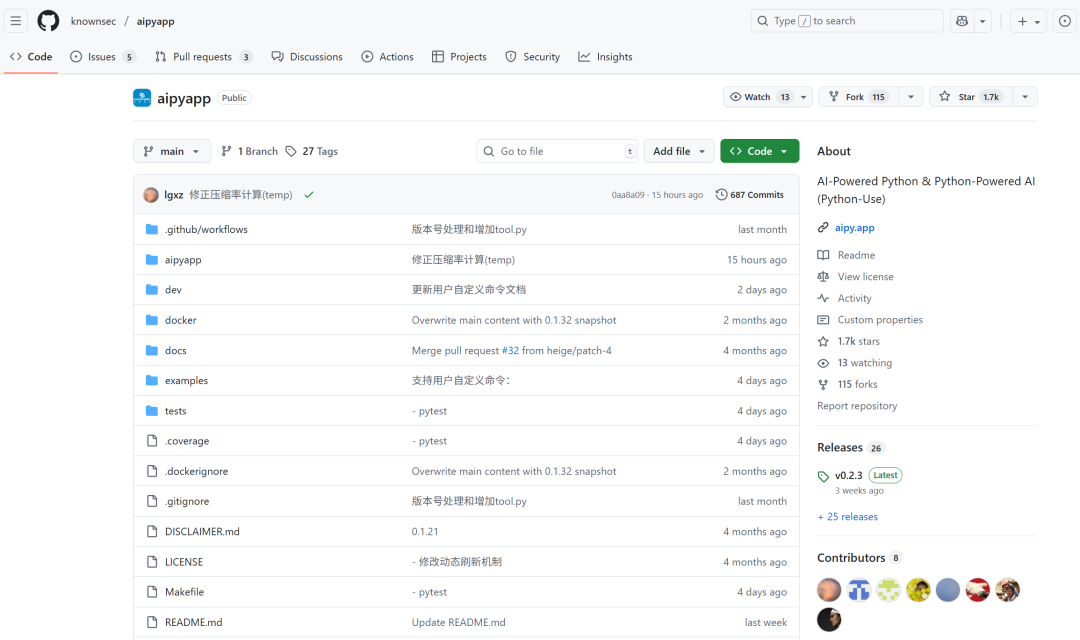Open the create new plus menu
1080x640 pixels.
pos(1028,21)
